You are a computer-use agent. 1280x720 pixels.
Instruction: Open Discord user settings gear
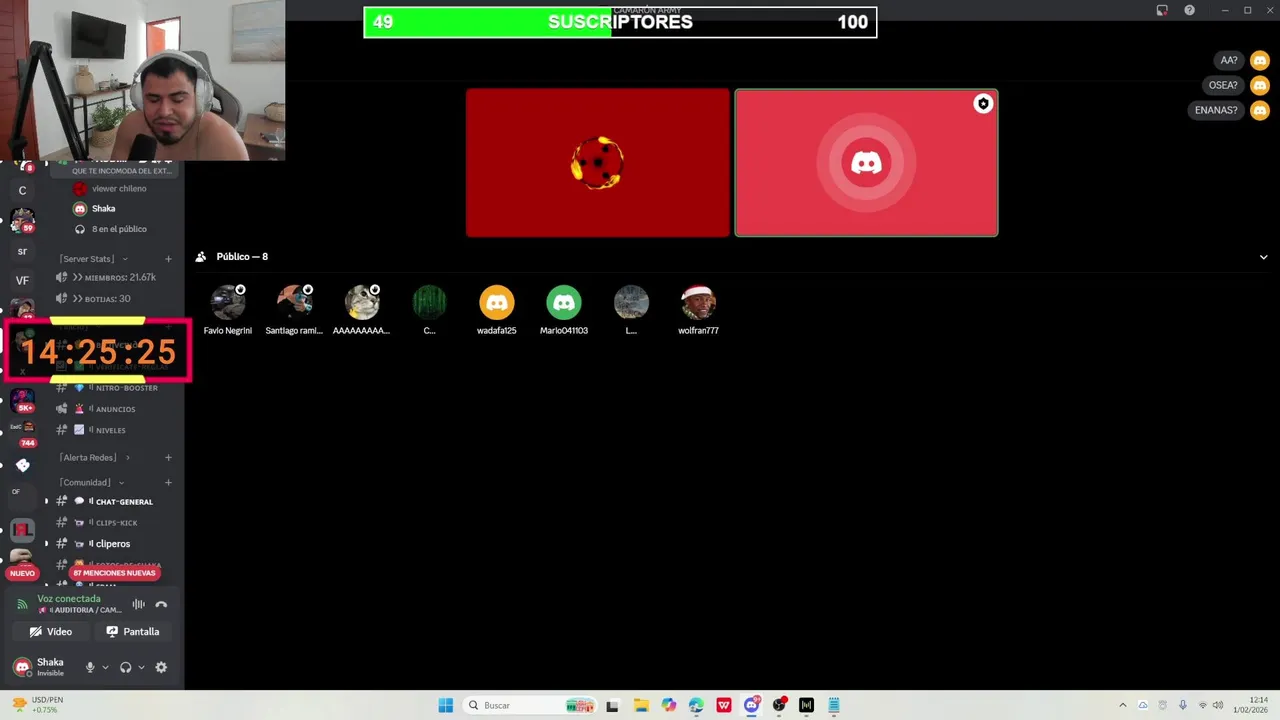[x=161, y=667]
